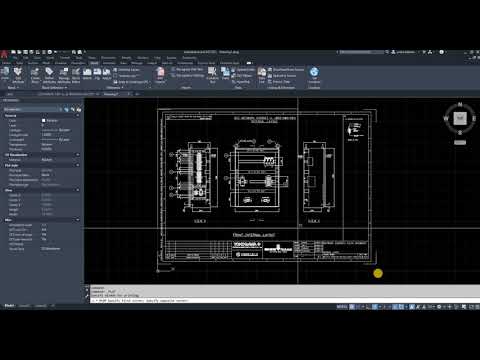Open the Model layout tab
This screenshot has height=360, width=480.
9,306
